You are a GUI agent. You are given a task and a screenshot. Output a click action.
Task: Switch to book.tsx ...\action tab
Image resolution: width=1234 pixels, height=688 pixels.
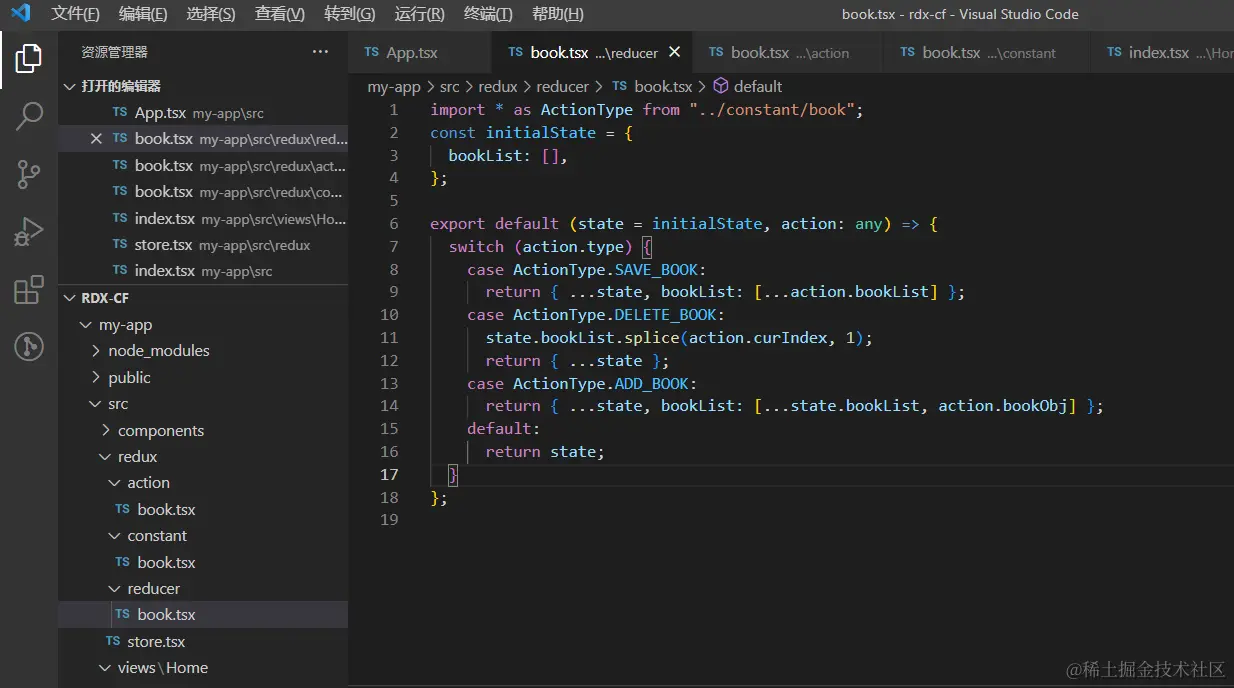coord(788,53)
